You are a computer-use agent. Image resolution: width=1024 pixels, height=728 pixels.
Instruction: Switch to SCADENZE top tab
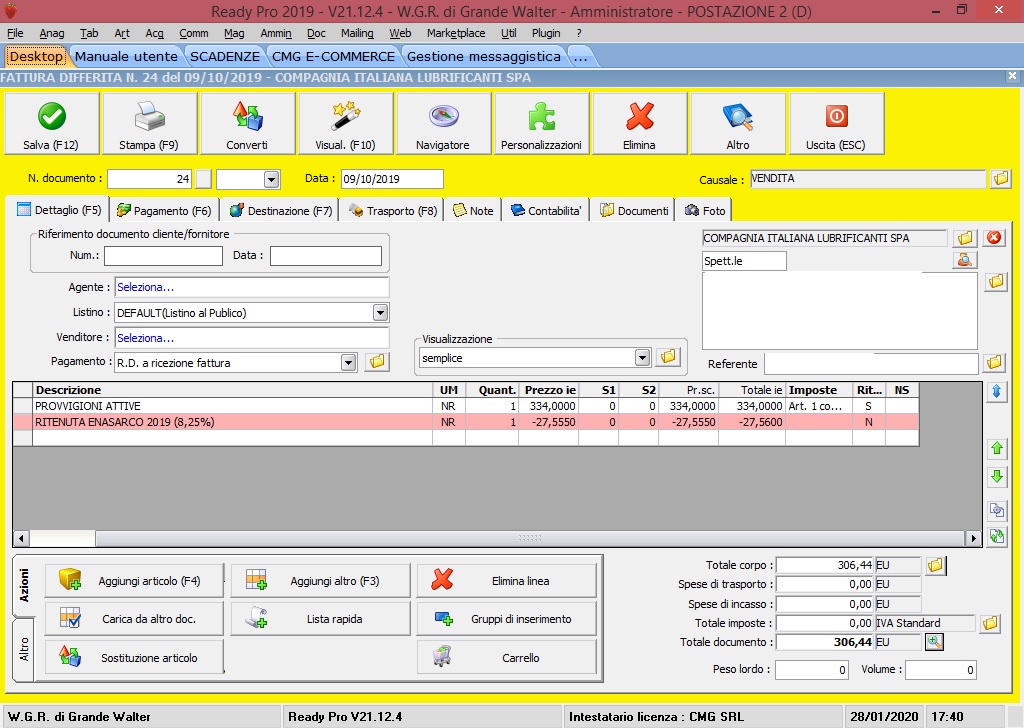tap(225, 56)
